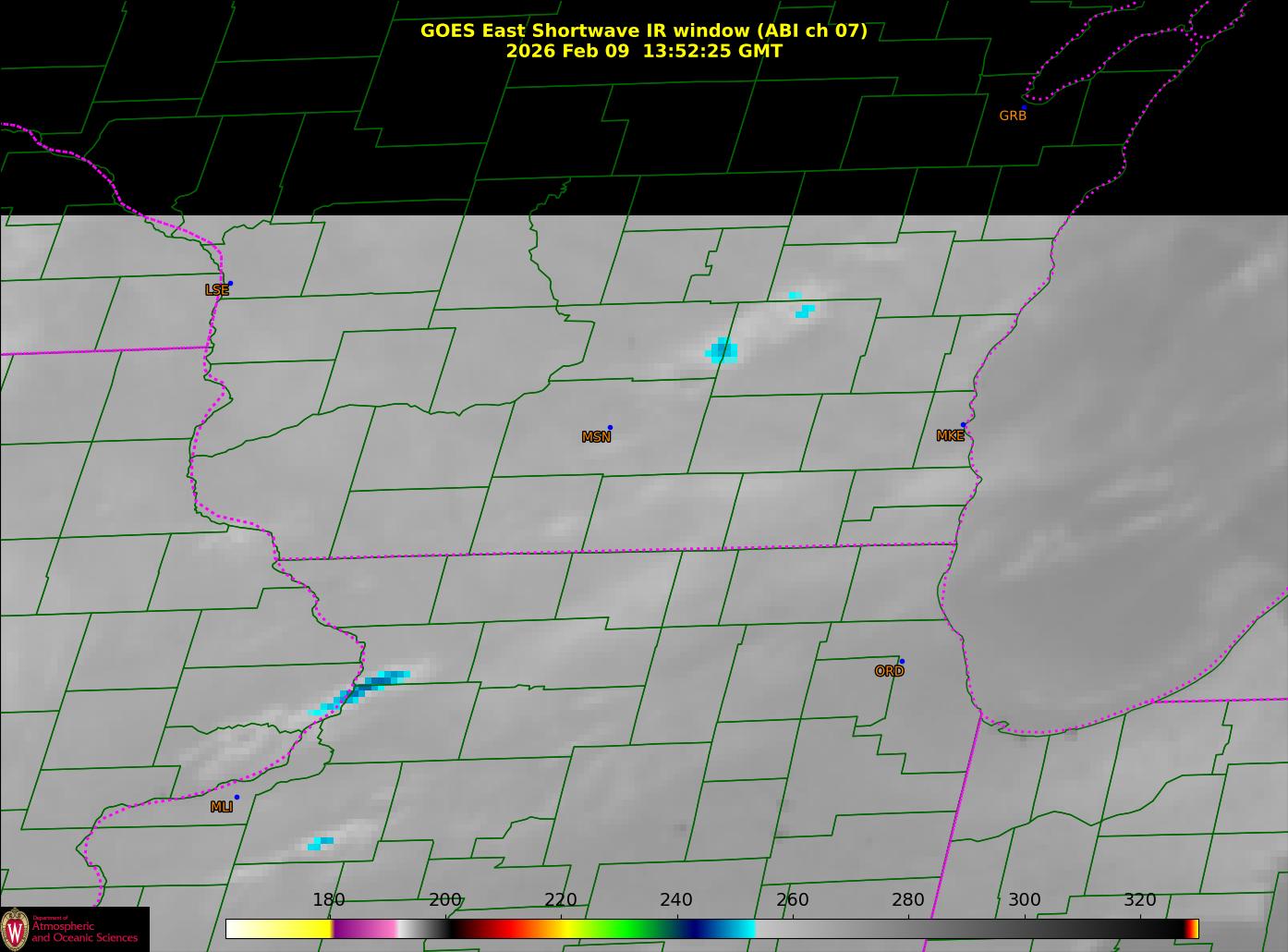Click the LSE station marker dot
1288x952 pixels.
[230, 283]
